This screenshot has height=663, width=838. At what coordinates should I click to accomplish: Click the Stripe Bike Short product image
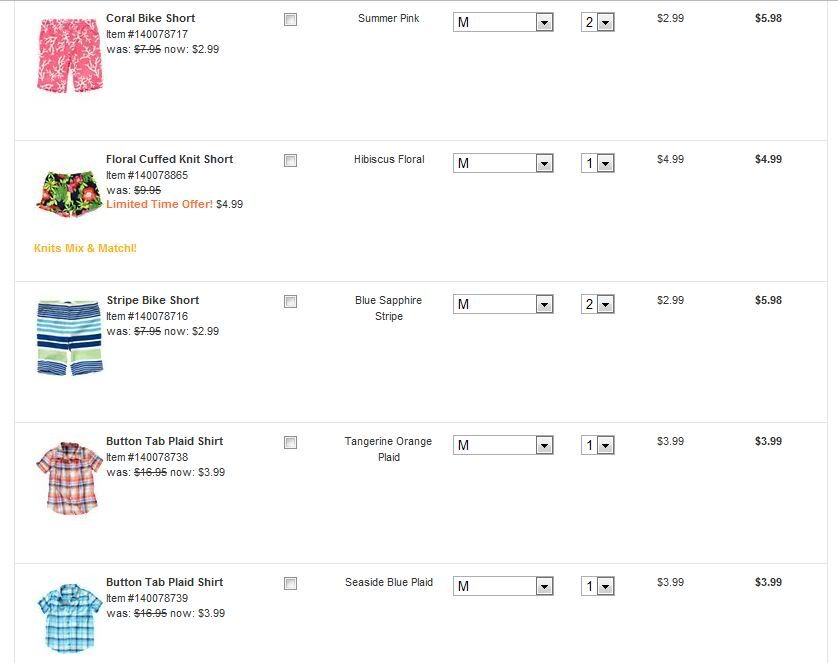[69, 337]
